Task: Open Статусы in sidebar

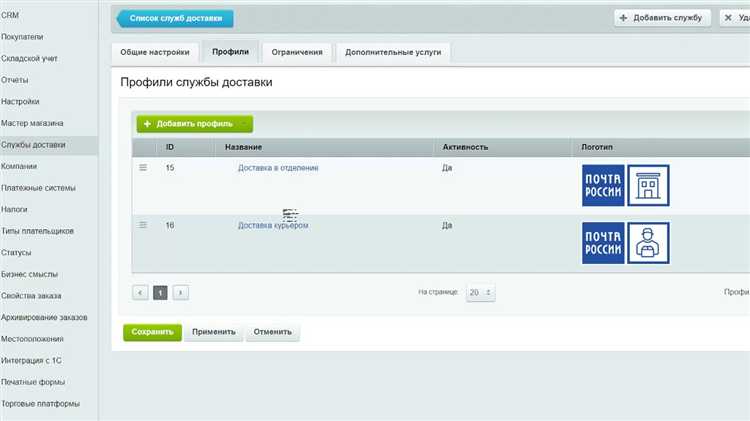Action: [16, 253]
